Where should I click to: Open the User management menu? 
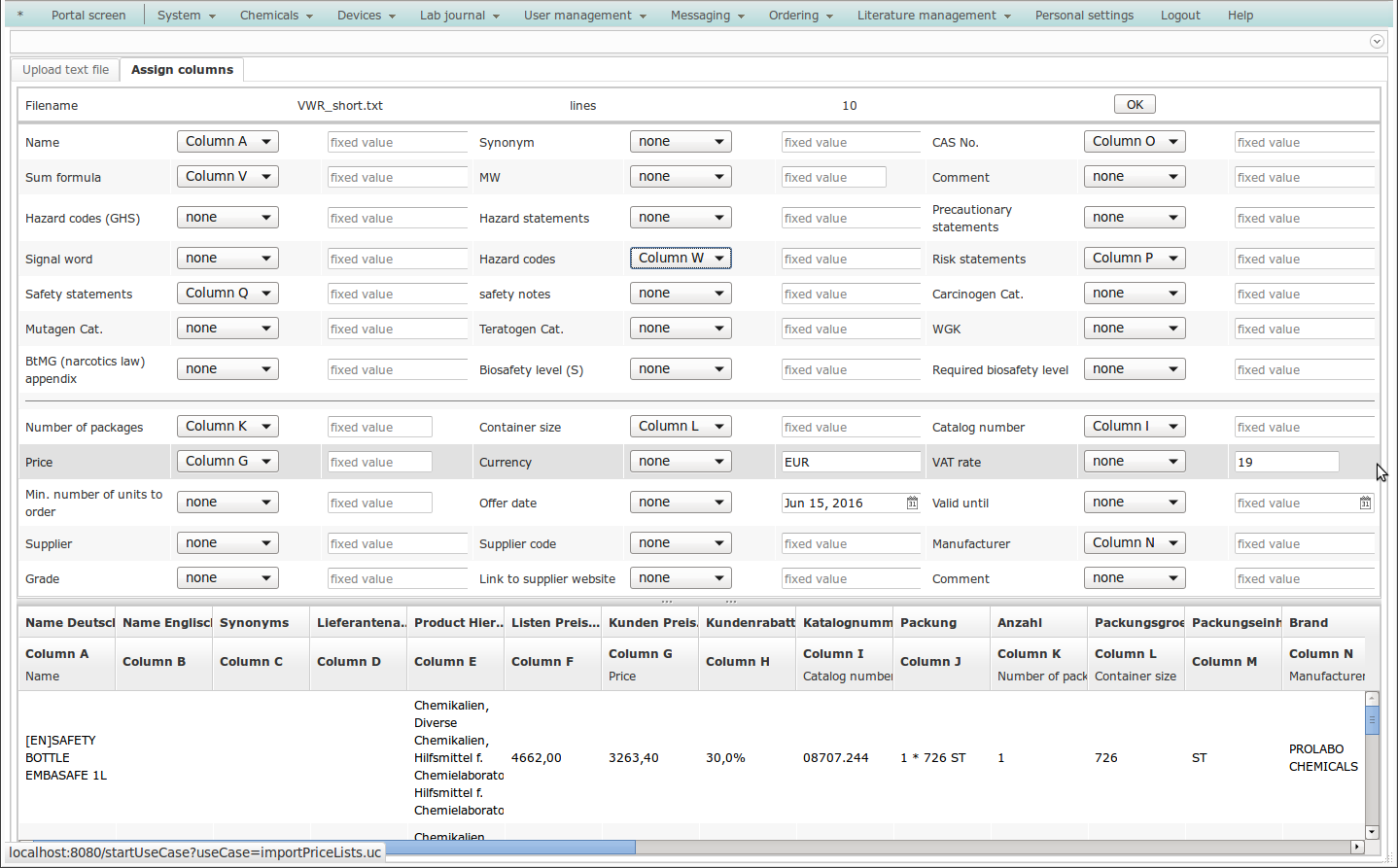[x=585, y=15]
